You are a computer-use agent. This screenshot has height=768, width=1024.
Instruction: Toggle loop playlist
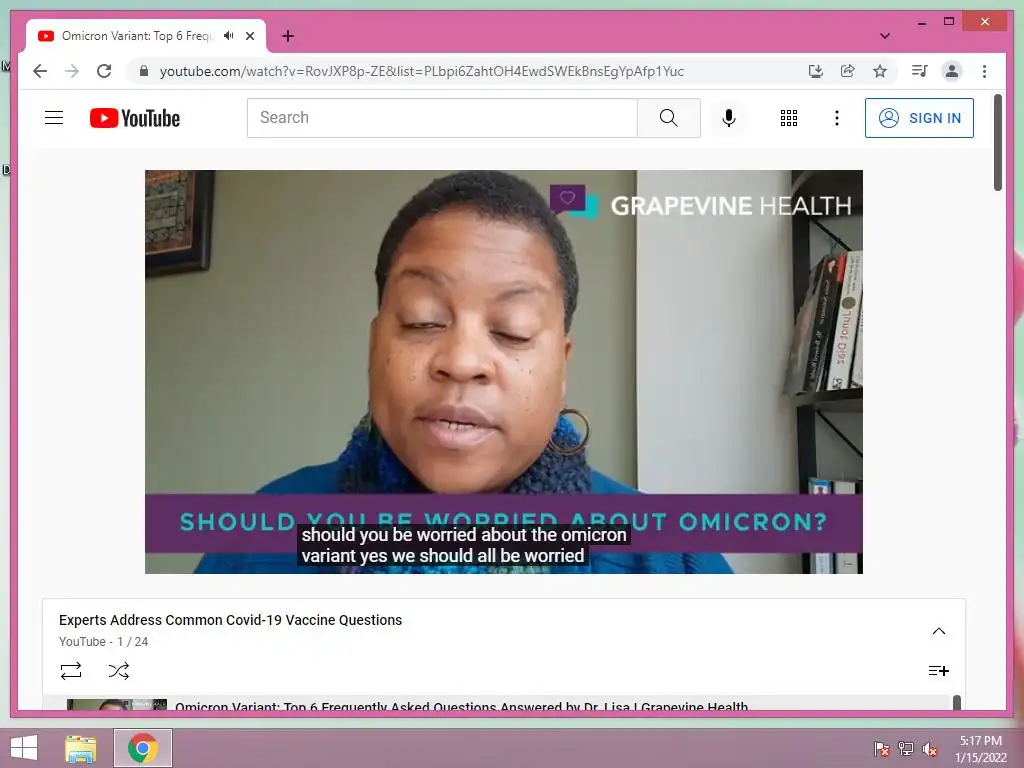coord(71,671)
